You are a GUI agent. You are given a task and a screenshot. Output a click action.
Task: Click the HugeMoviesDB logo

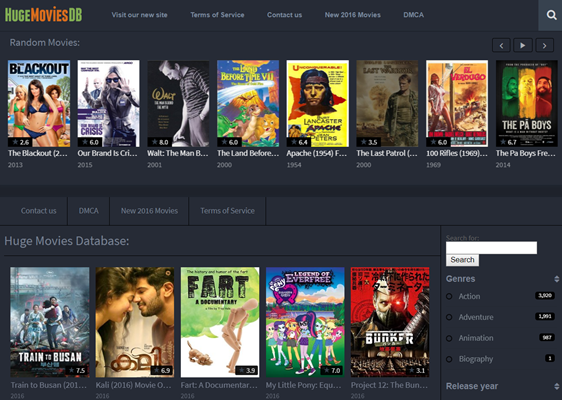43,15
